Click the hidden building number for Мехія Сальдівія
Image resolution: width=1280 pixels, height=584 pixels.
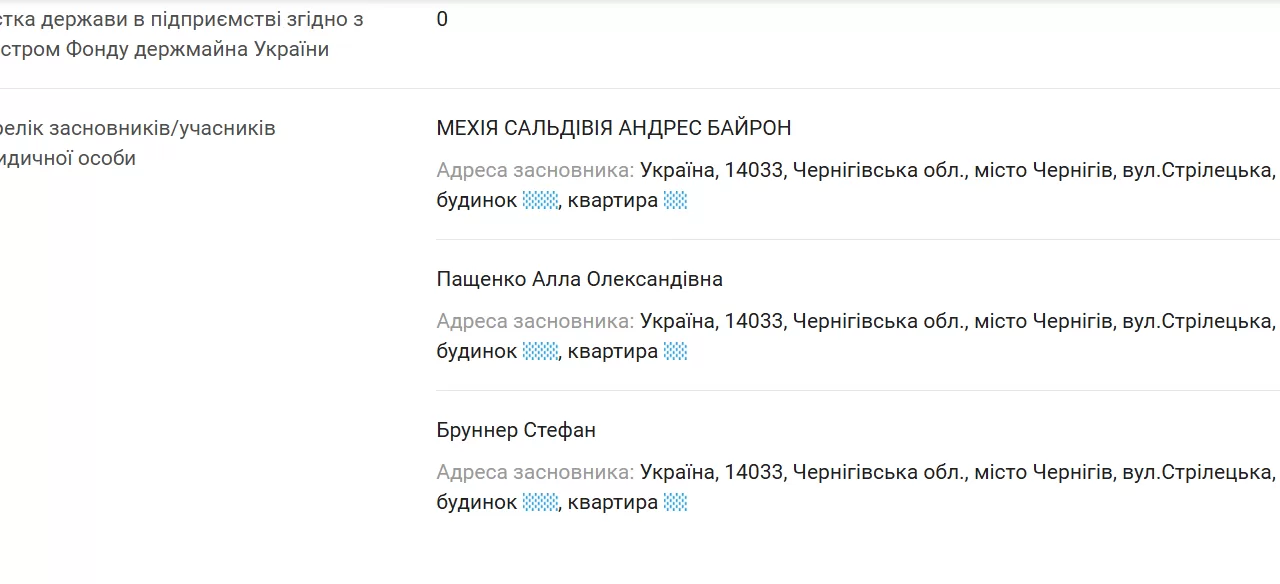(540, 201)
